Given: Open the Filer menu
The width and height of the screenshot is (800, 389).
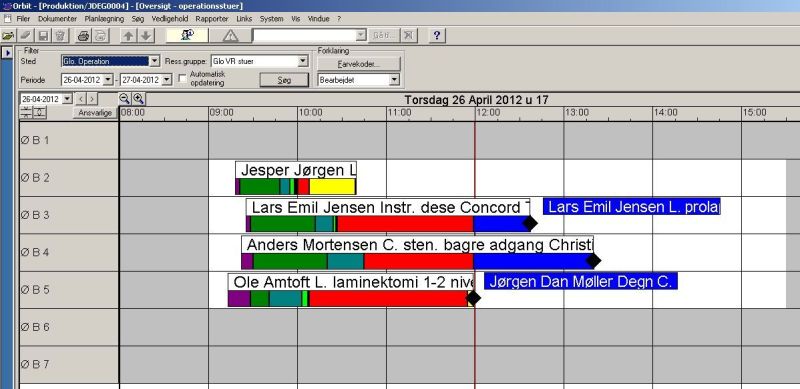Looking at the screenshot, I should coord(23,19).
